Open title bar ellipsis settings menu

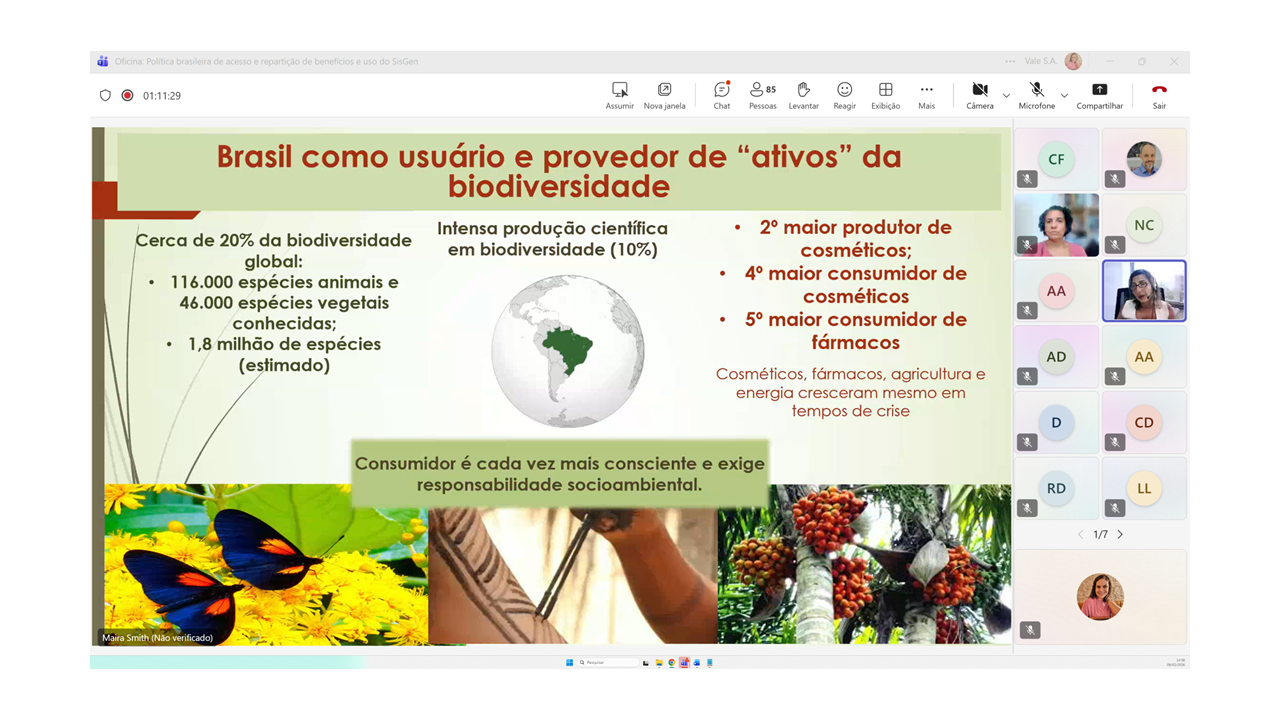(1010, 61)
